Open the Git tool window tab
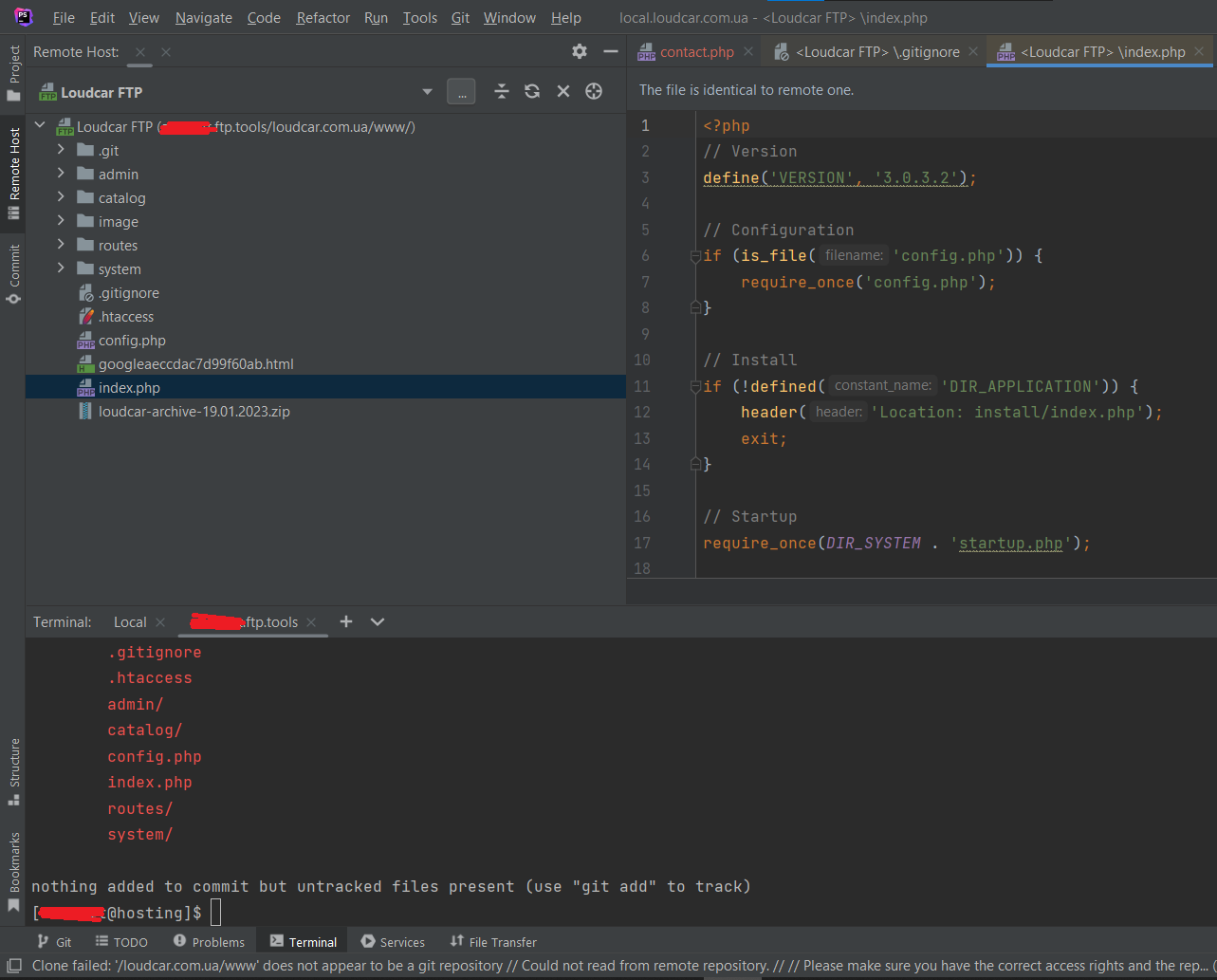 pos(54,941)
